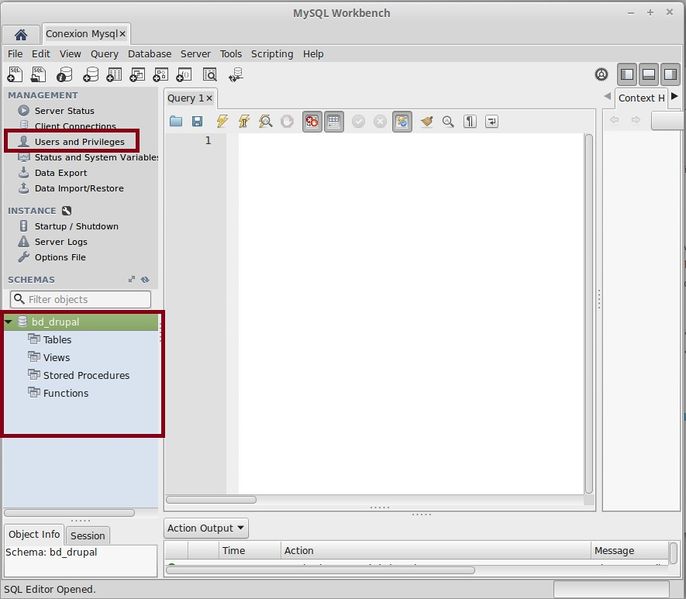Toggle invisible characters pilcrow button

(x=470, y=121)
